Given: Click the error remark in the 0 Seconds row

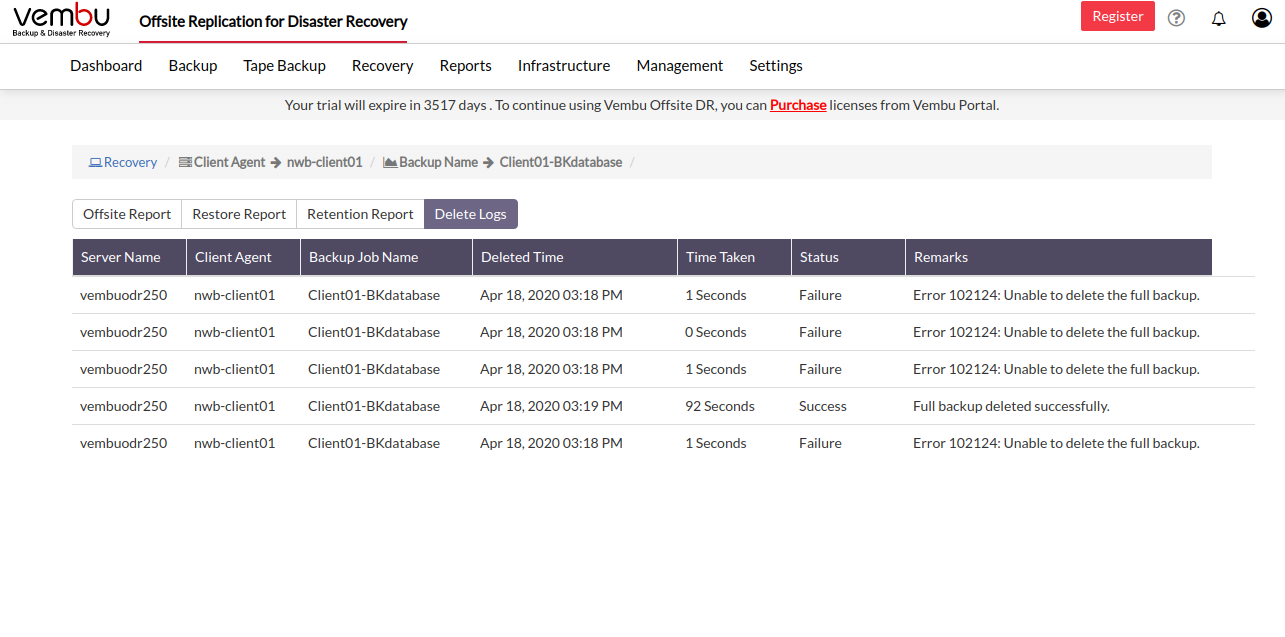Looking at the screenshot, I should click(1056, 332).
